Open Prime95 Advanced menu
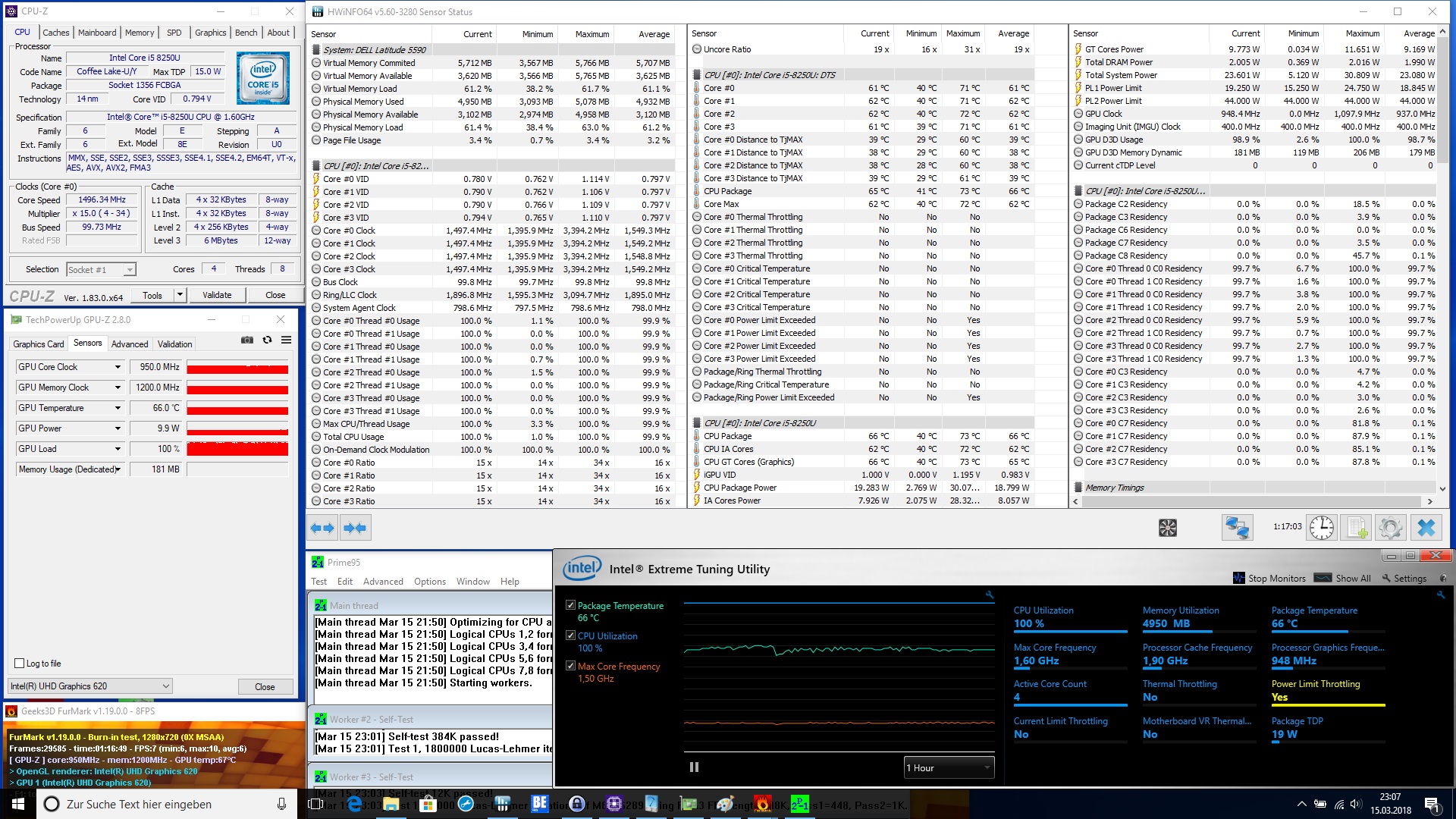1456x819 pixels. point(383,582)
